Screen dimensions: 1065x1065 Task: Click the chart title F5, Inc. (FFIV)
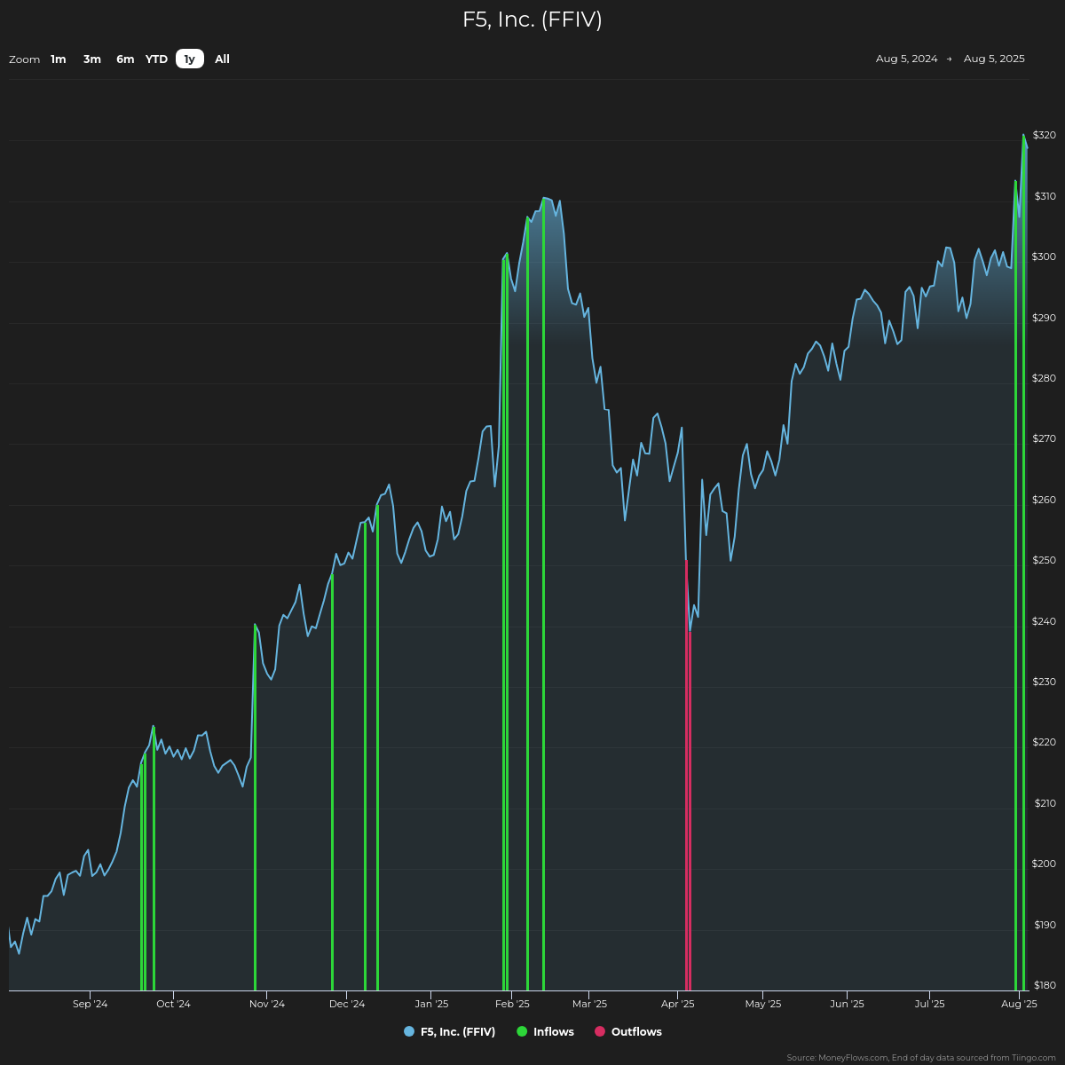pos(532,20)
